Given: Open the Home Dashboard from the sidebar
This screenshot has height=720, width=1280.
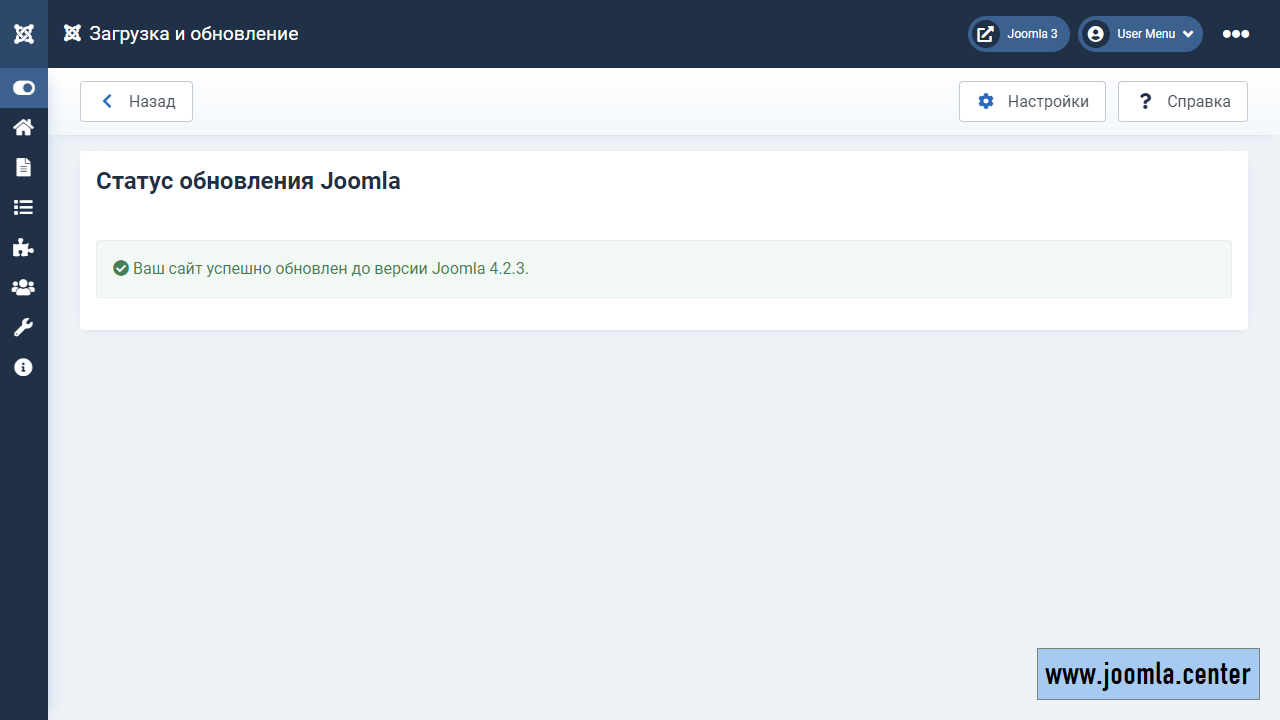Looking at the screenshot, I should (x=23, y=127).
